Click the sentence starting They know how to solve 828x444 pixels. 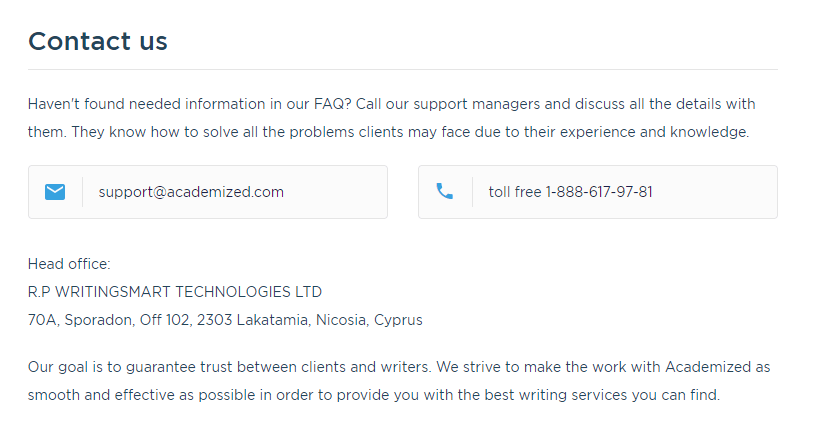(410, 132)
